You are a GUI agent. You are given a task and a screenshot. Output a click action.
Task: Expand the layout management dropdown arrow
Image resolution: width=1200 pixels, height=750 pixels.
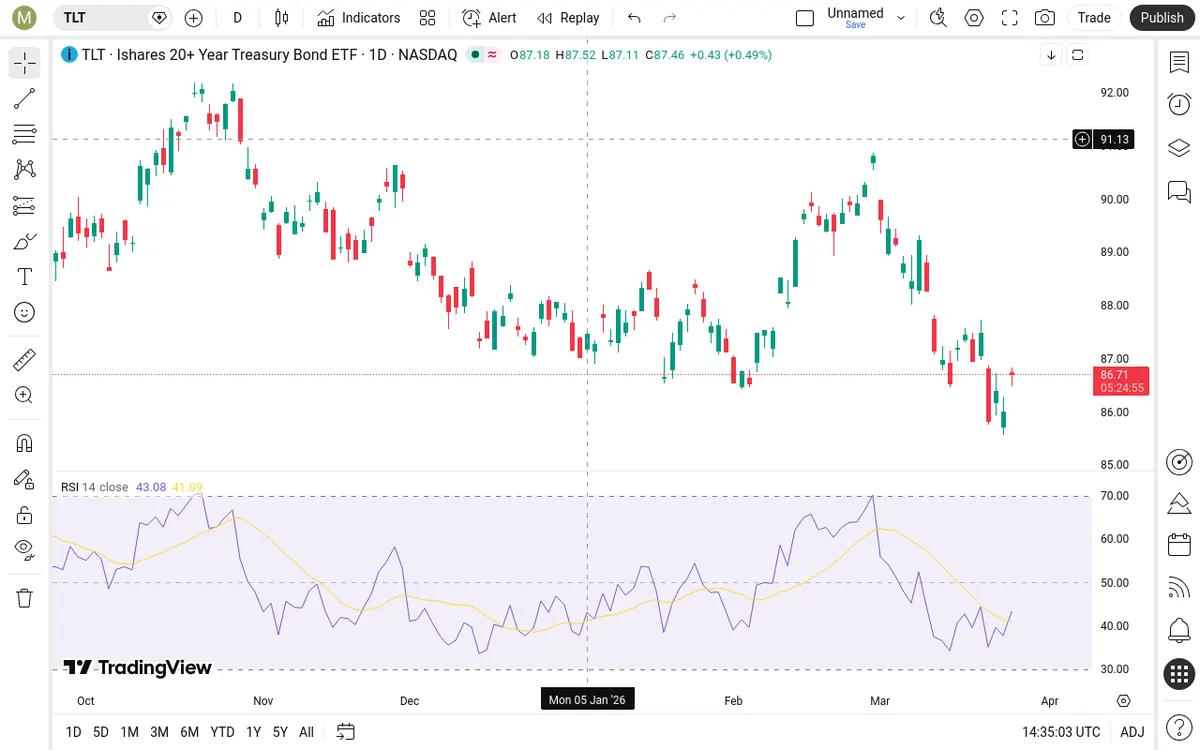tap(901, 17)
